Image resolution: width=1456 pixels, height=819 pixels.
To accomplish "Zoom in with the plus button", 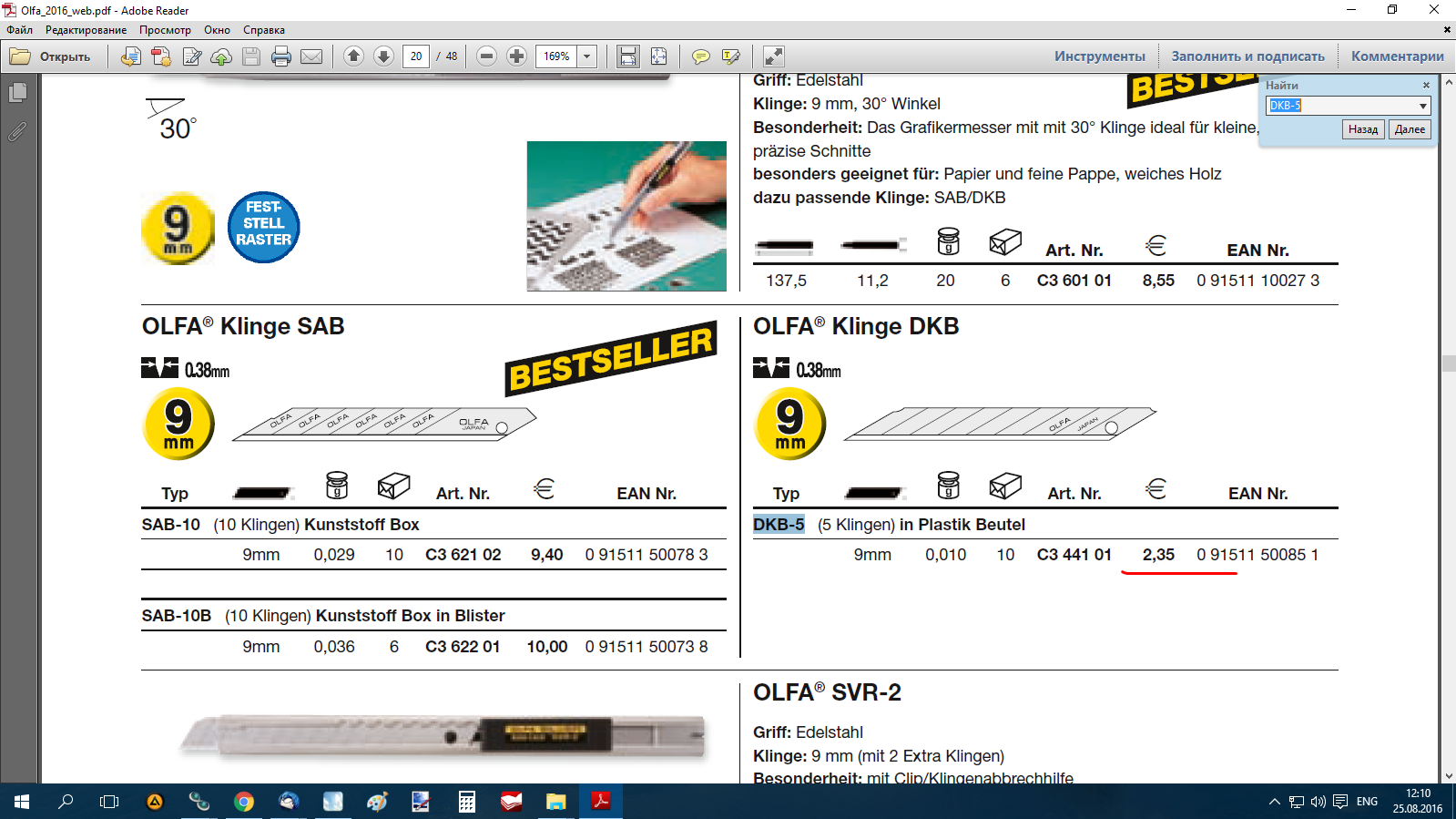I will pos(517,56).
